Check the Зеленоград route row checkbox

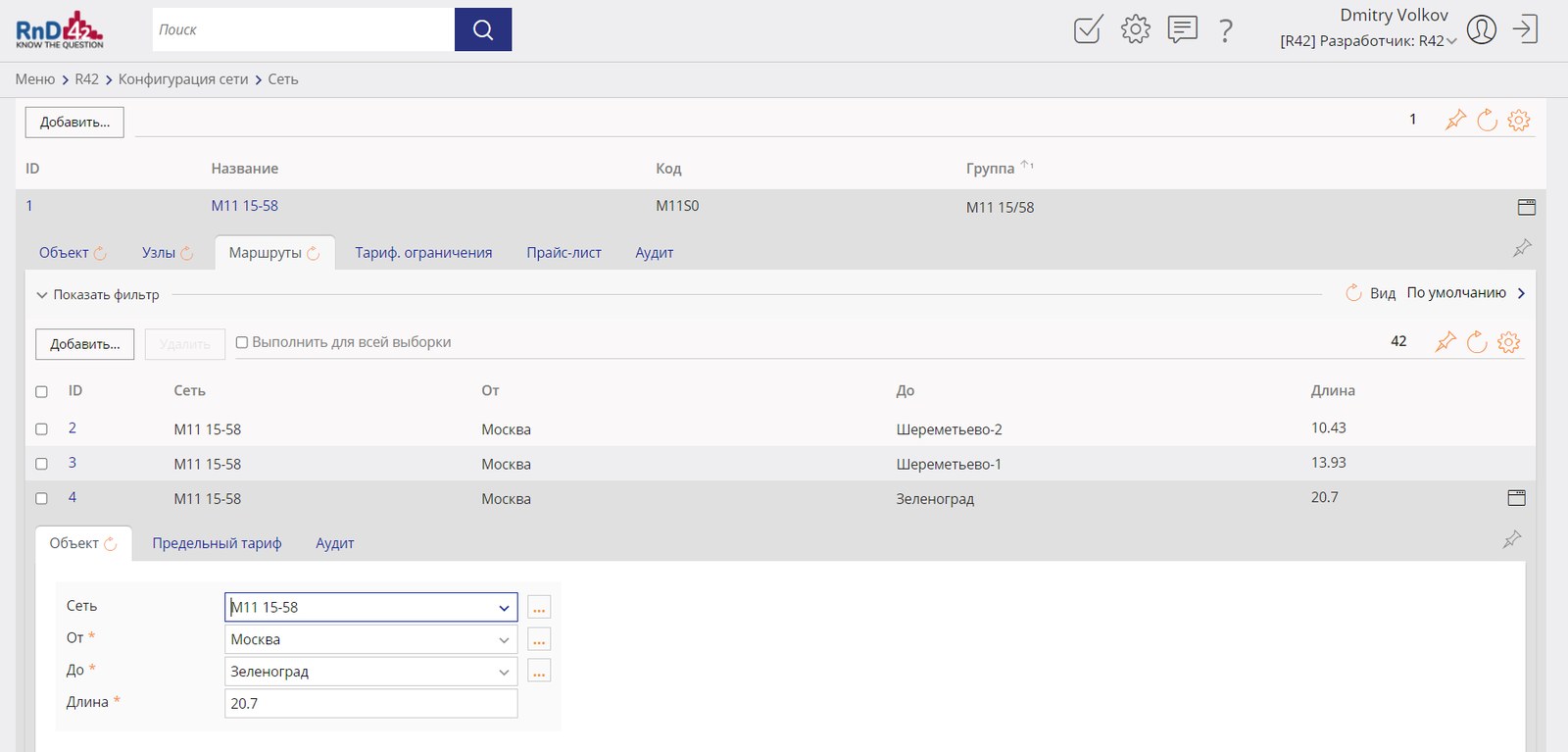click(x=41, y=498)
